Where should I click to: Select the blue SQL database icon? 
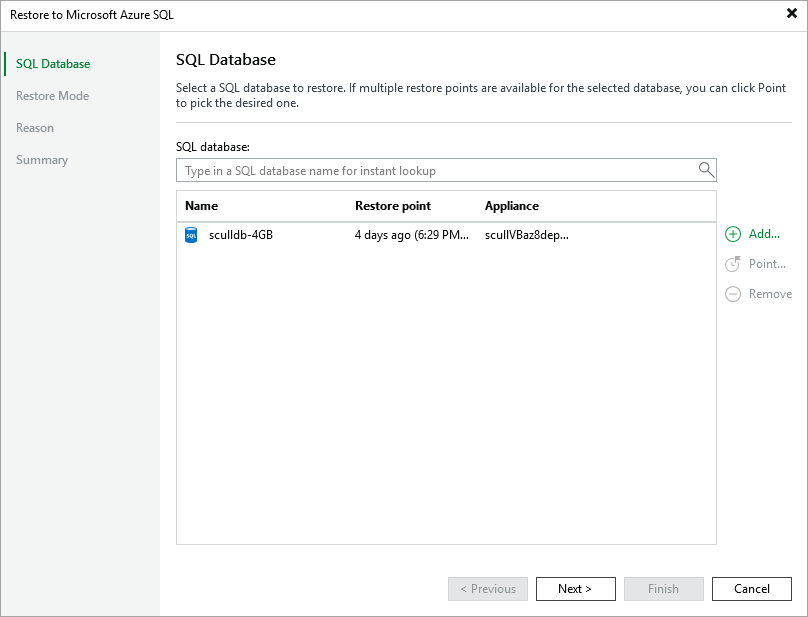tap(191, 235)
